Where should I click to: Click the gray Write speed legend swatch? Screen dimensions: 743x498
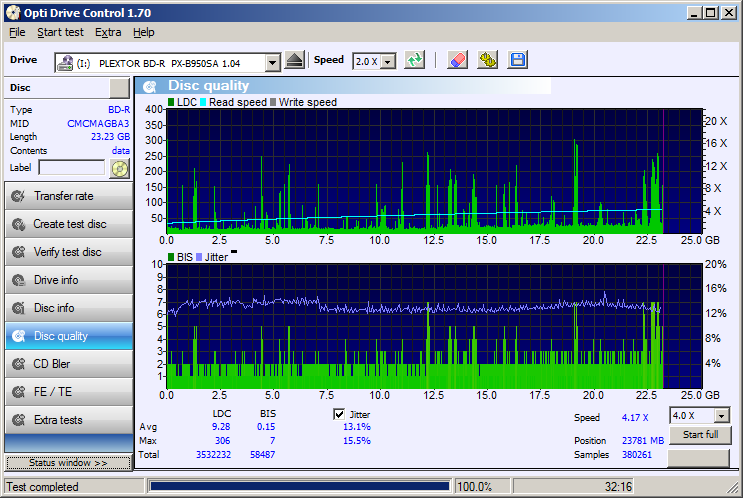[273, 102]
